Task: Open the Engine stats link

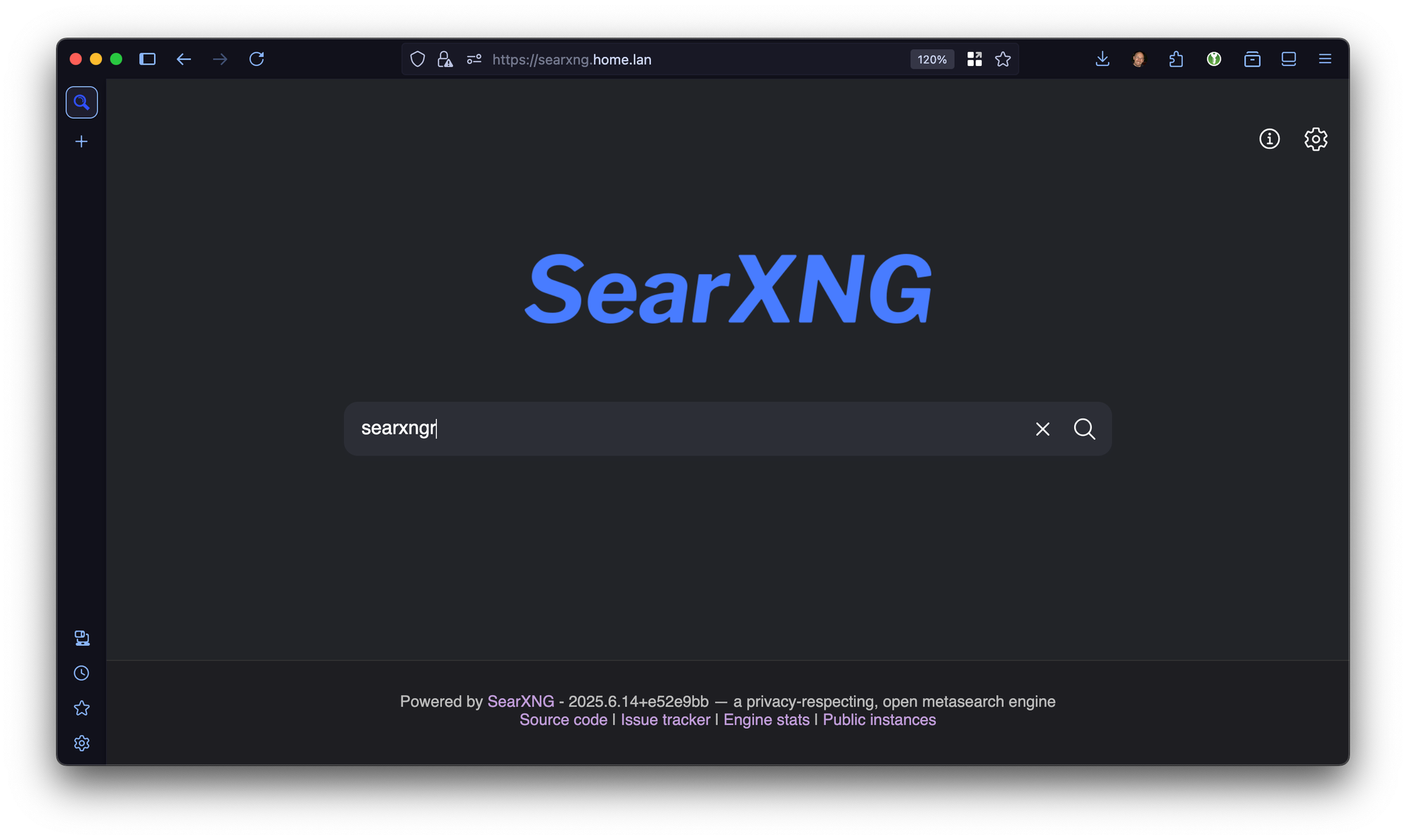Action: tap(766, 720)
